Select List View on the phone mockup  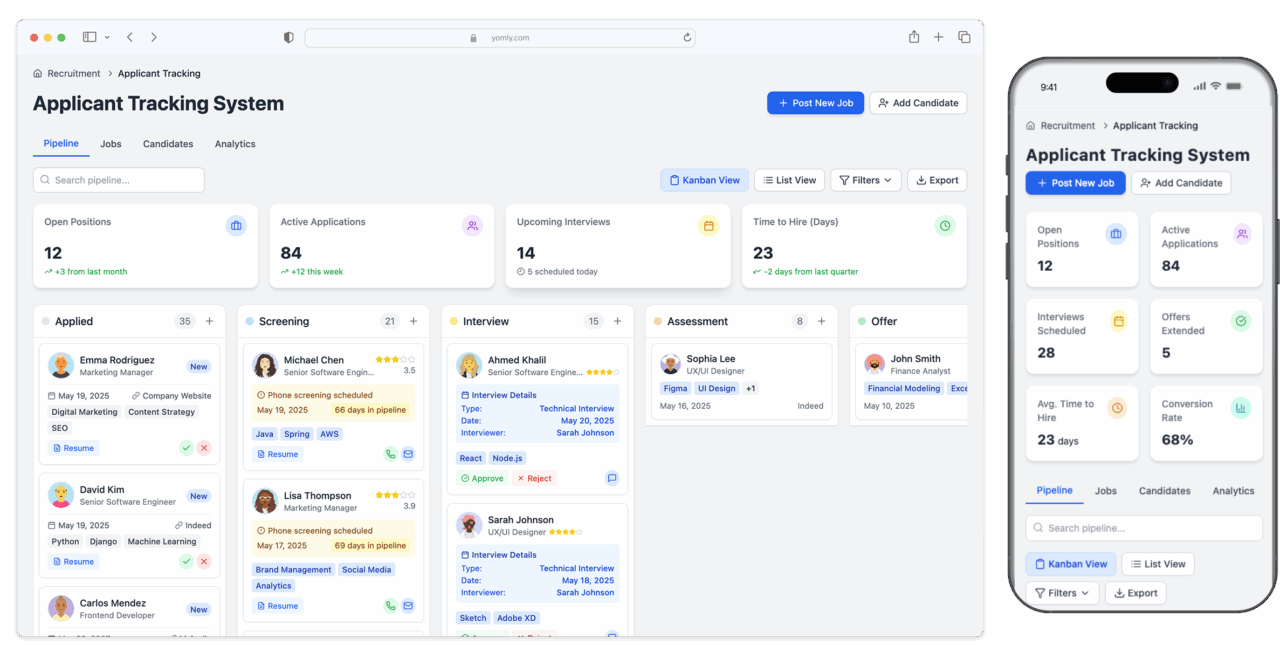tap(1158, 564)
